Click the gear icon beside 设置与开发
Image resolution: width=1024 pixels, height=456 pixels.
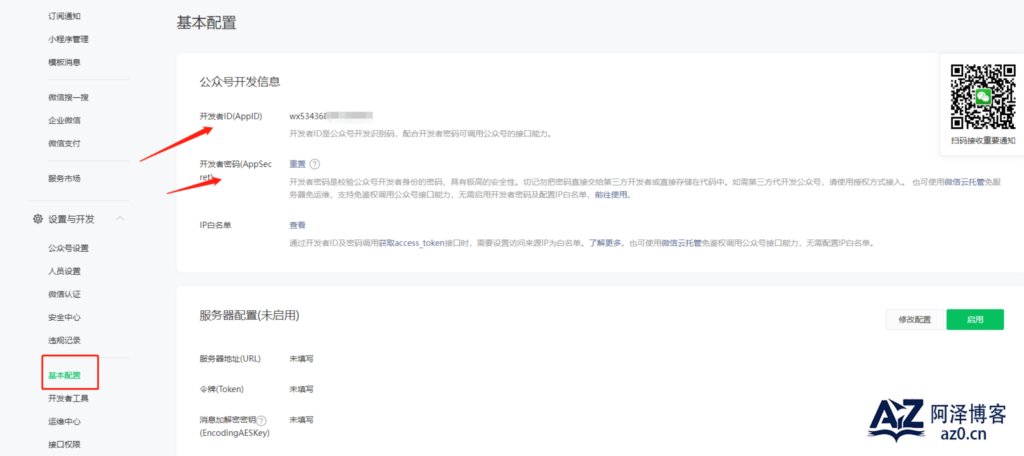38,219
